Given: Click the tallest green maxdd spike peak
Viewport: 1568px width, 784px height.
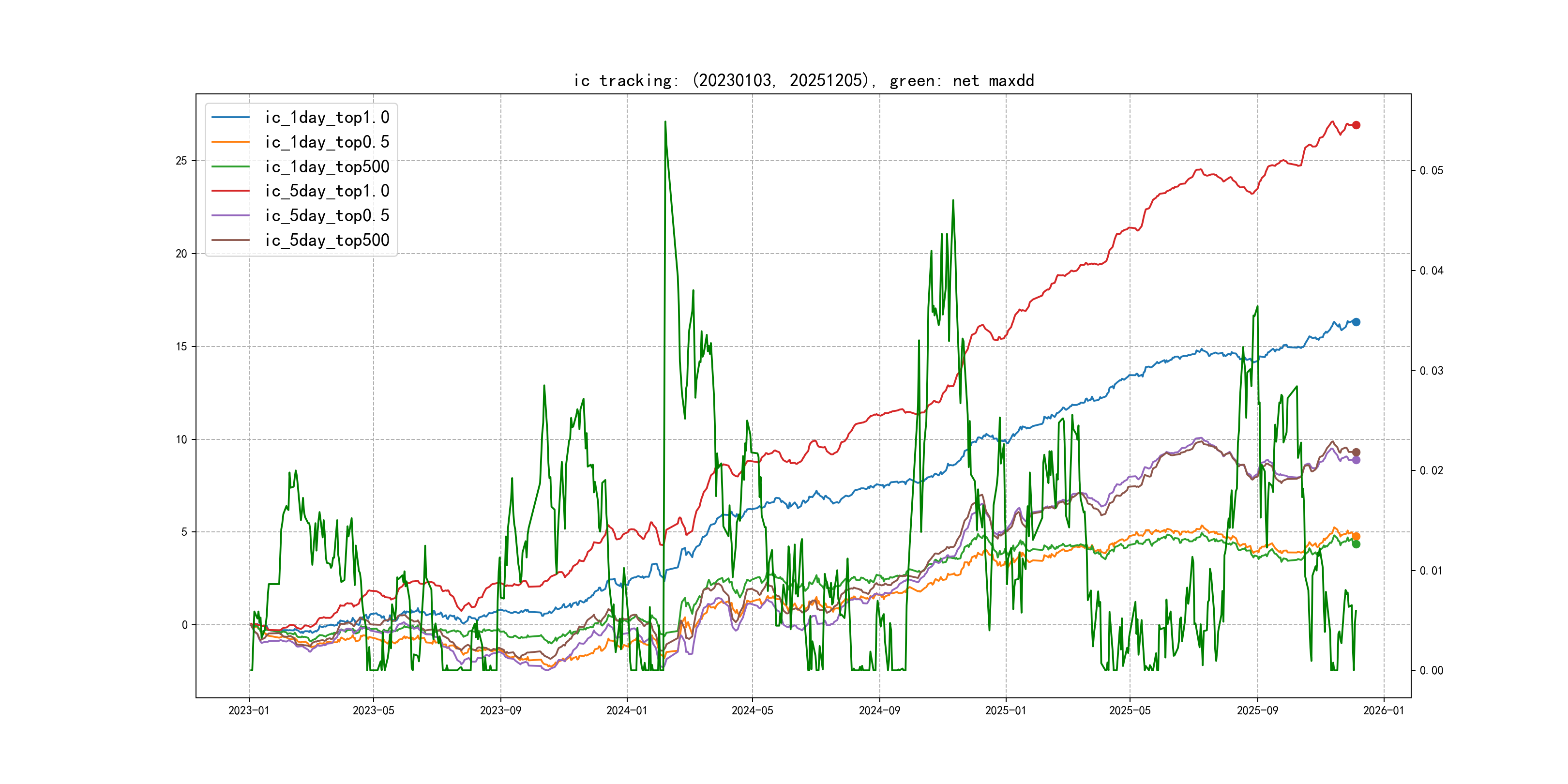Looking at the screenshot, I should (x=664, y=122).
